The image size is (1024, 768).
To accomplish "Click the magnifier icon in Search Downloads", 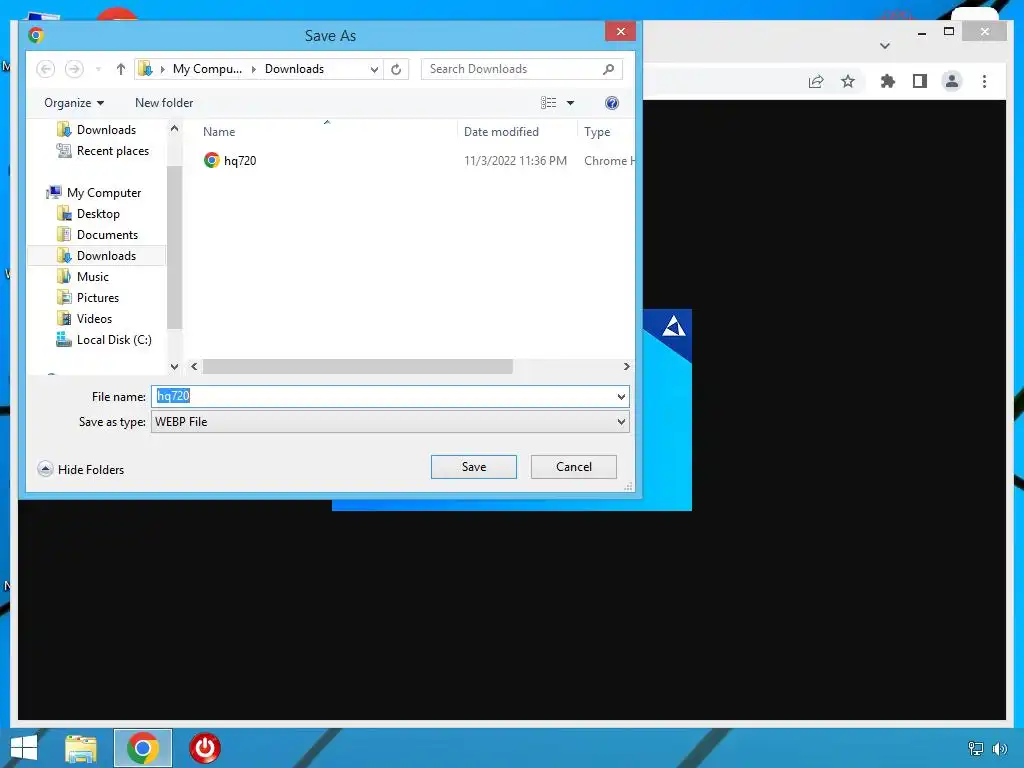I will 608,69.
